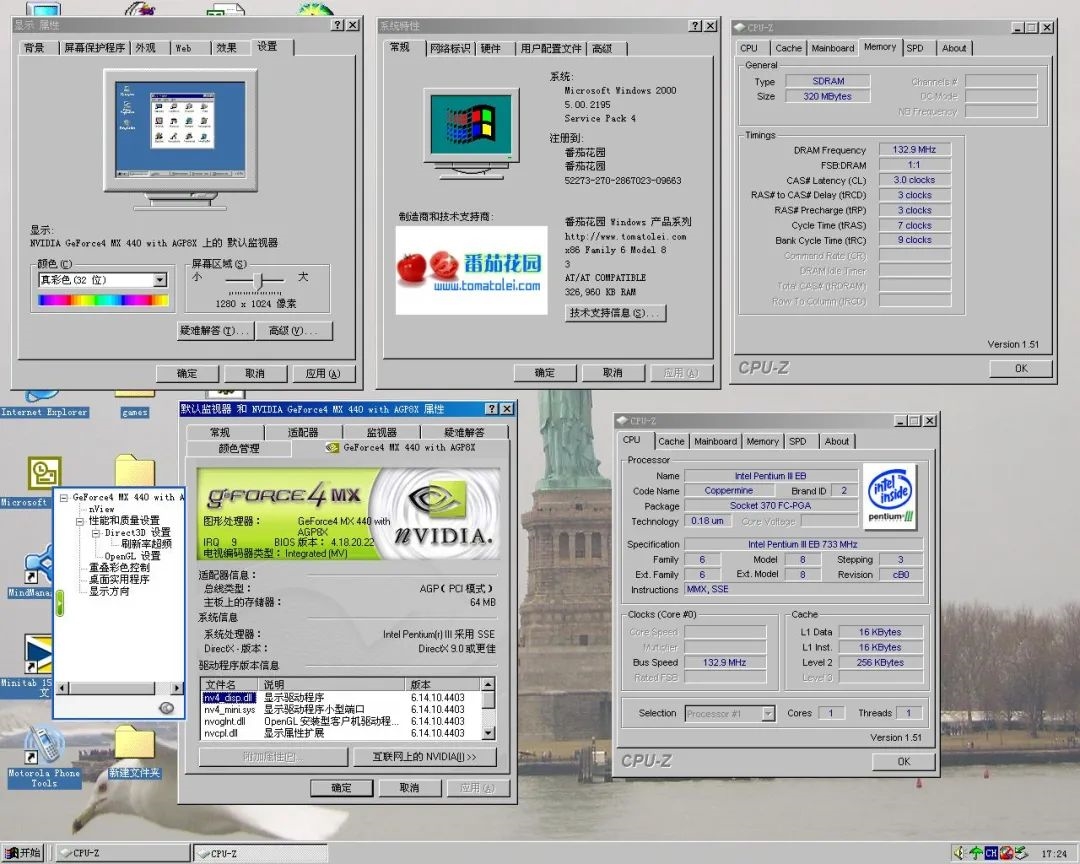
Task: Collapse the Direct3D 设置 tree node
Action: 97,533
